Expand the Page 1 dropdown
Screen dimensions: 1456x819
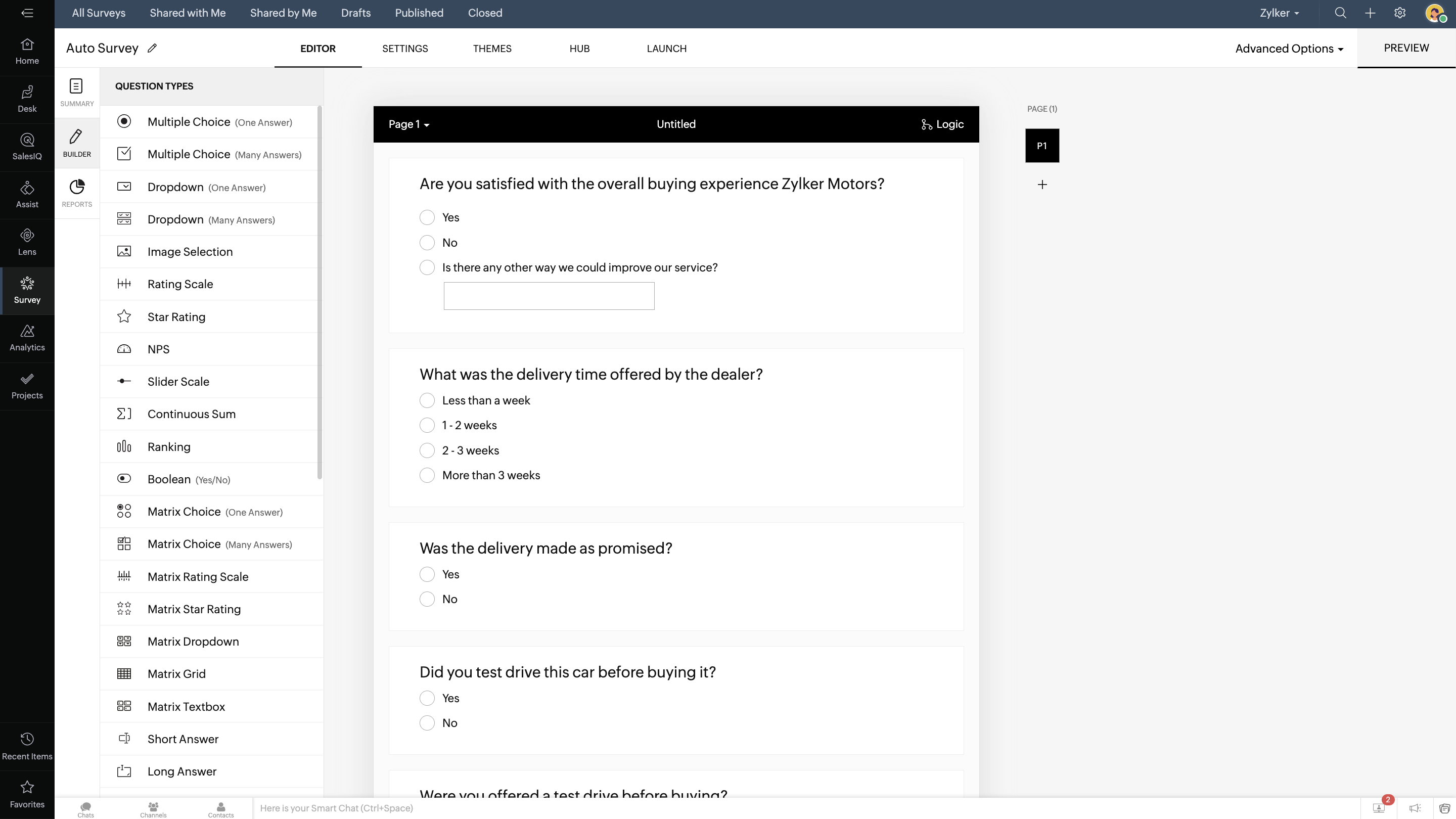(x=408, y=124)
